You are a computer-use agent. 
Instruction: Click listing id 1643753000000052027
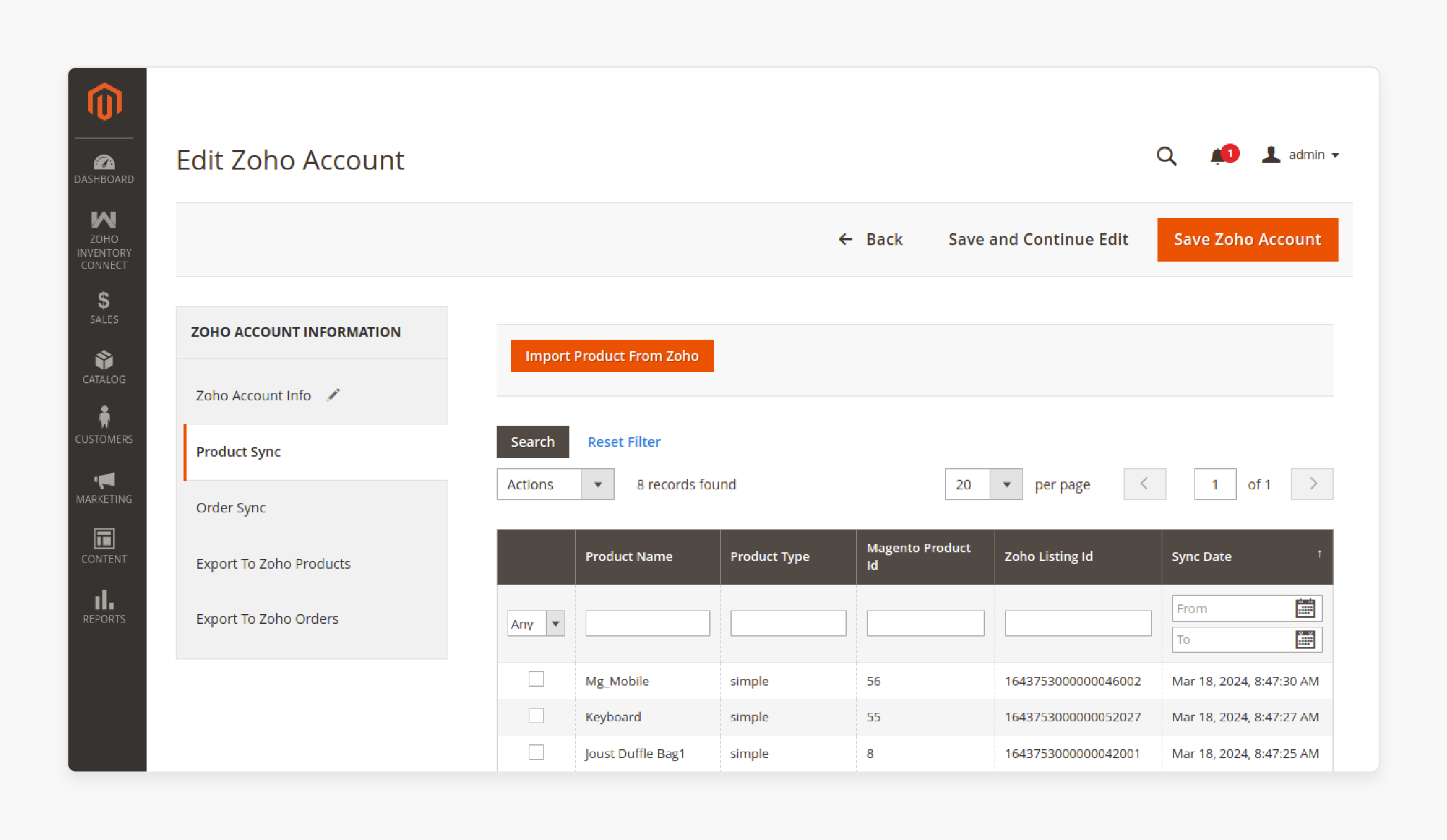click(x=1073, y=716)
